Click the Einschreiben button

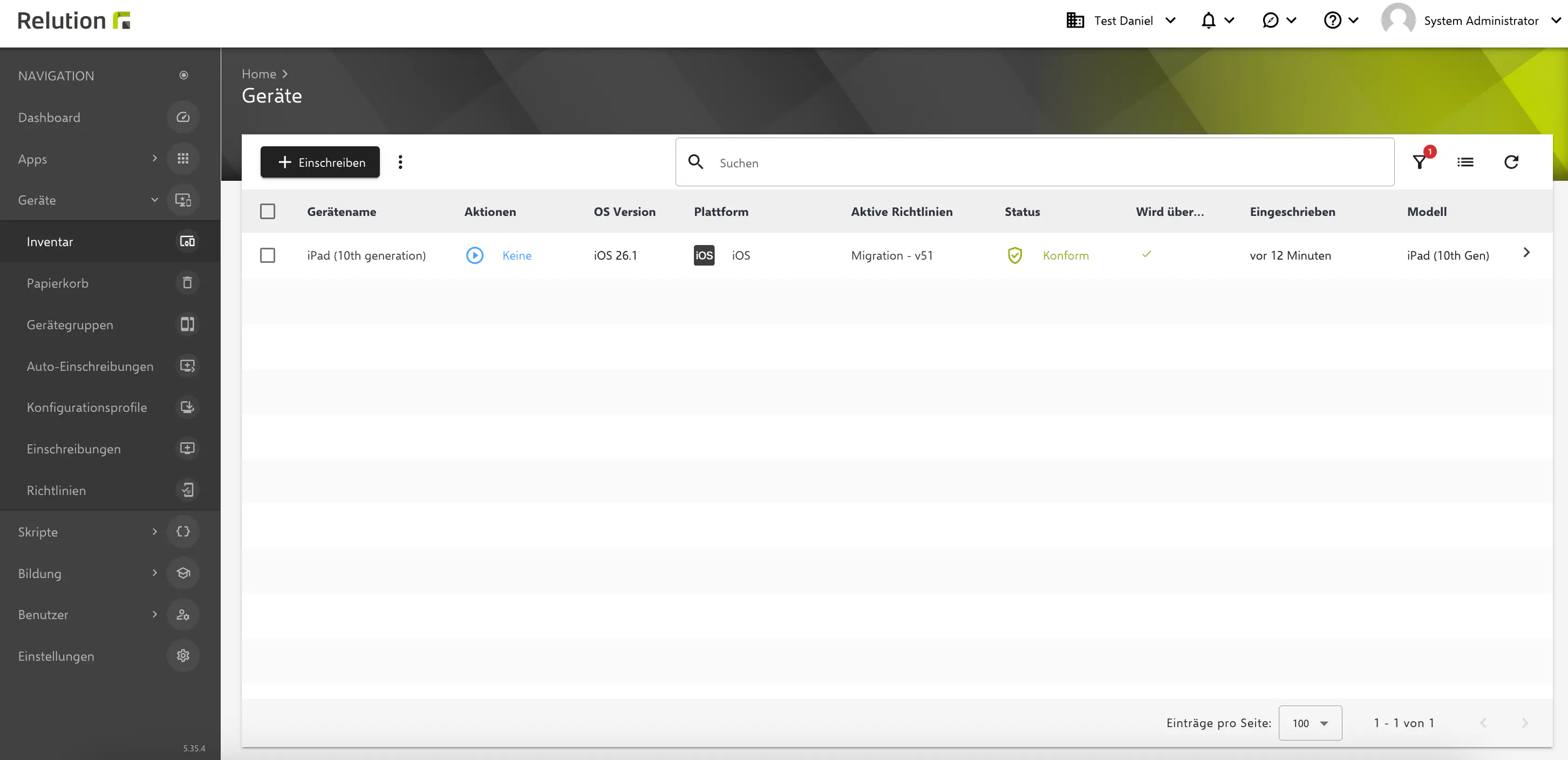(x=319, y=162)
